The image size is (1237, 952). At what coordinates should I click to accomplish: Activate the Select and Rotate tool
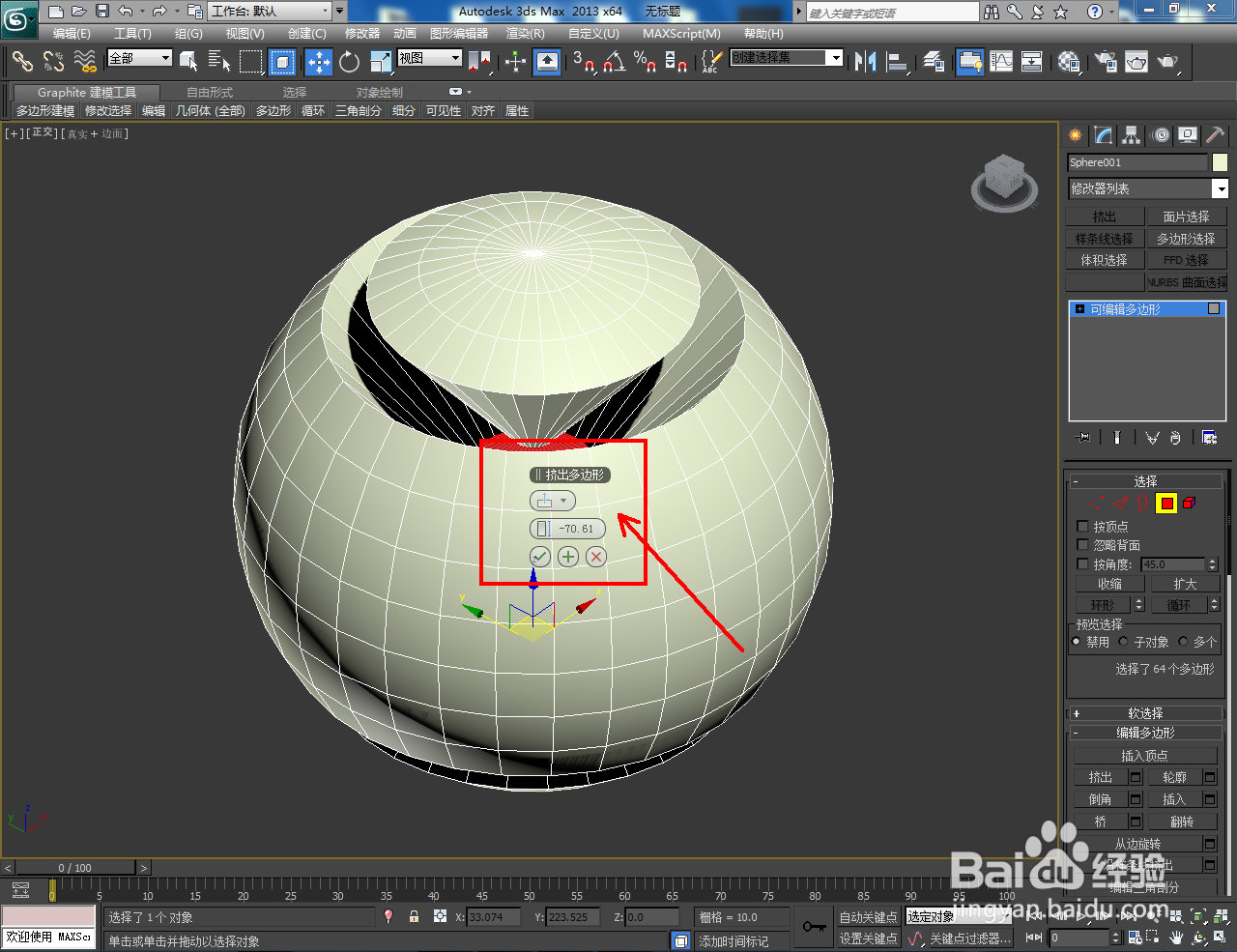tap(349, 62)
